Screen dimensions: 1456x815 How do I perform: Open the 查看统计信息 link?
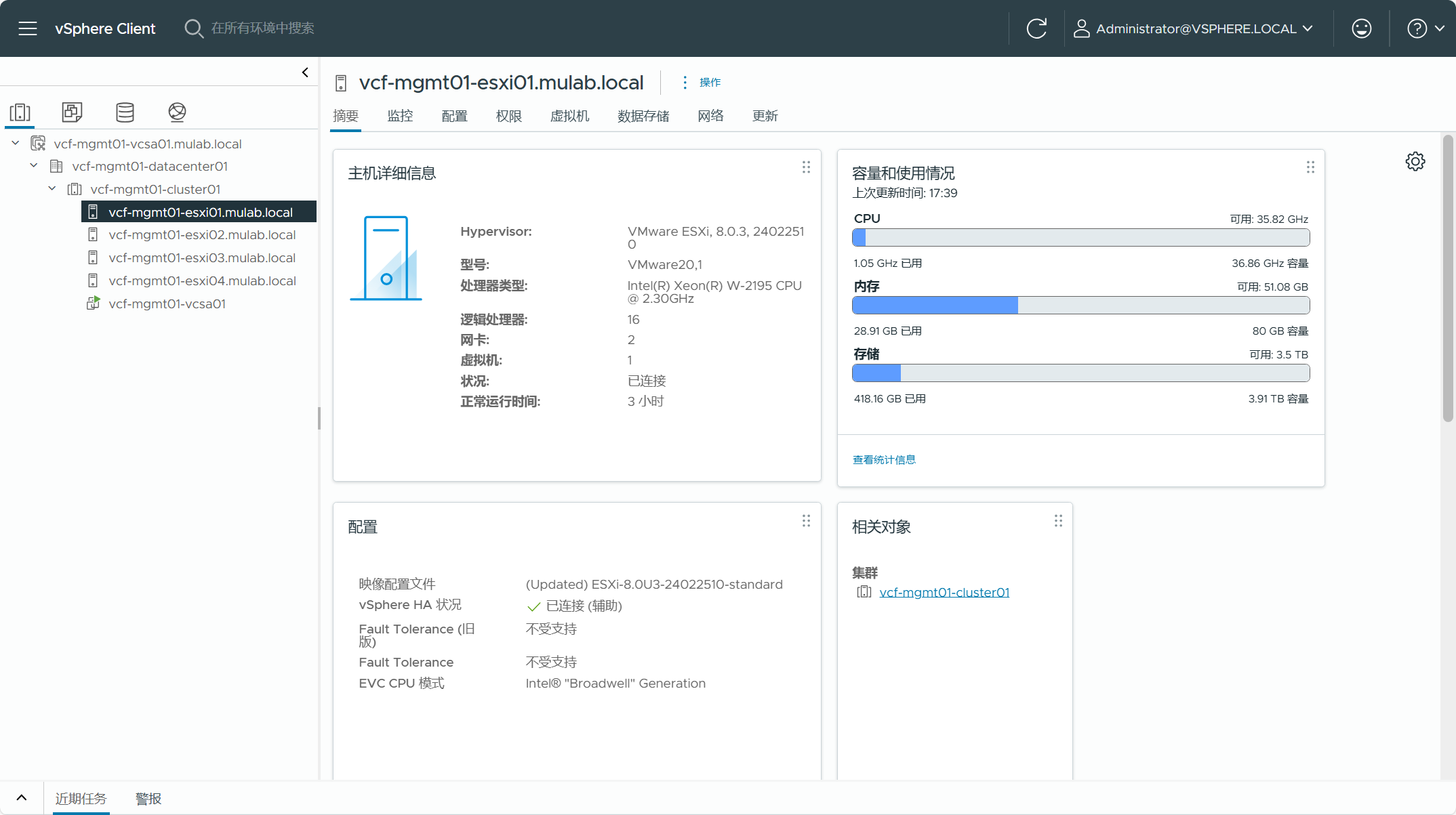(x=884, y=460)
